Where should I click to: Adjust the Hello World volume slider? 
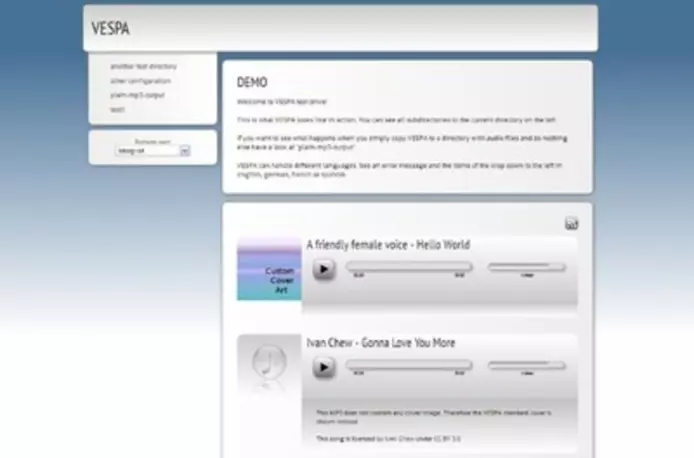pos(526,267)
